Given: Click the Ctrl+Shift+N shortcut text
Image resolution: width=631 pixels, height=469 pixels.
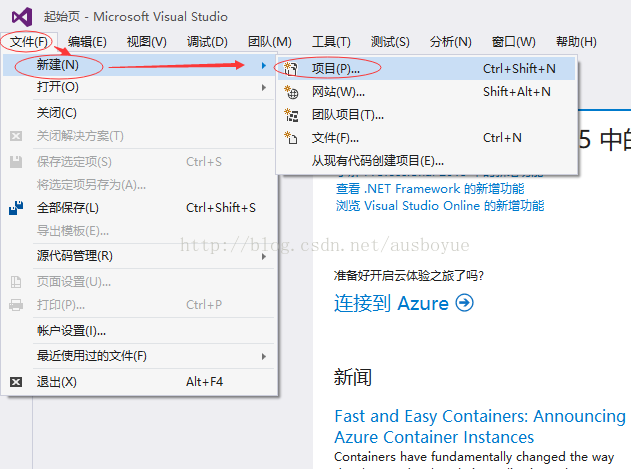Looking at the screenshot, I should pos(519,69).
